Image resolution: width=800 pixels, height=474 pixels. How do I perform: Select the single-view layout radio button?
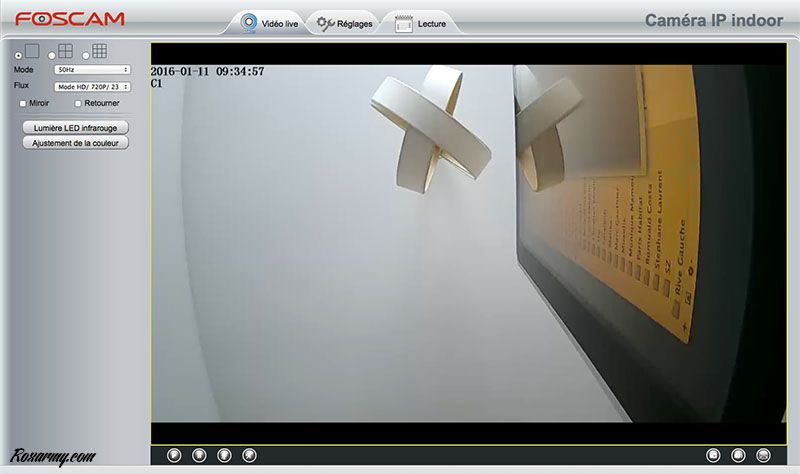[18, 54]
